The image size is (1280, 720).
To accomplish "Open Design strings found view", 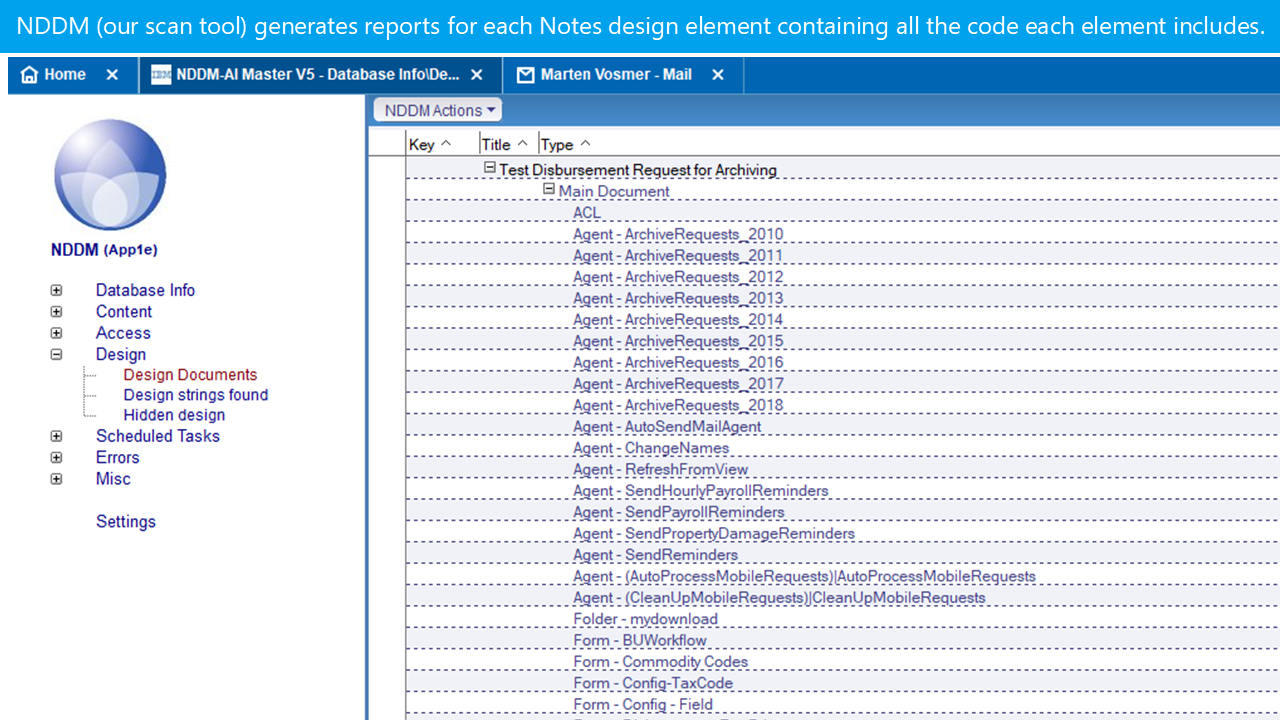I will pos(195,395).
